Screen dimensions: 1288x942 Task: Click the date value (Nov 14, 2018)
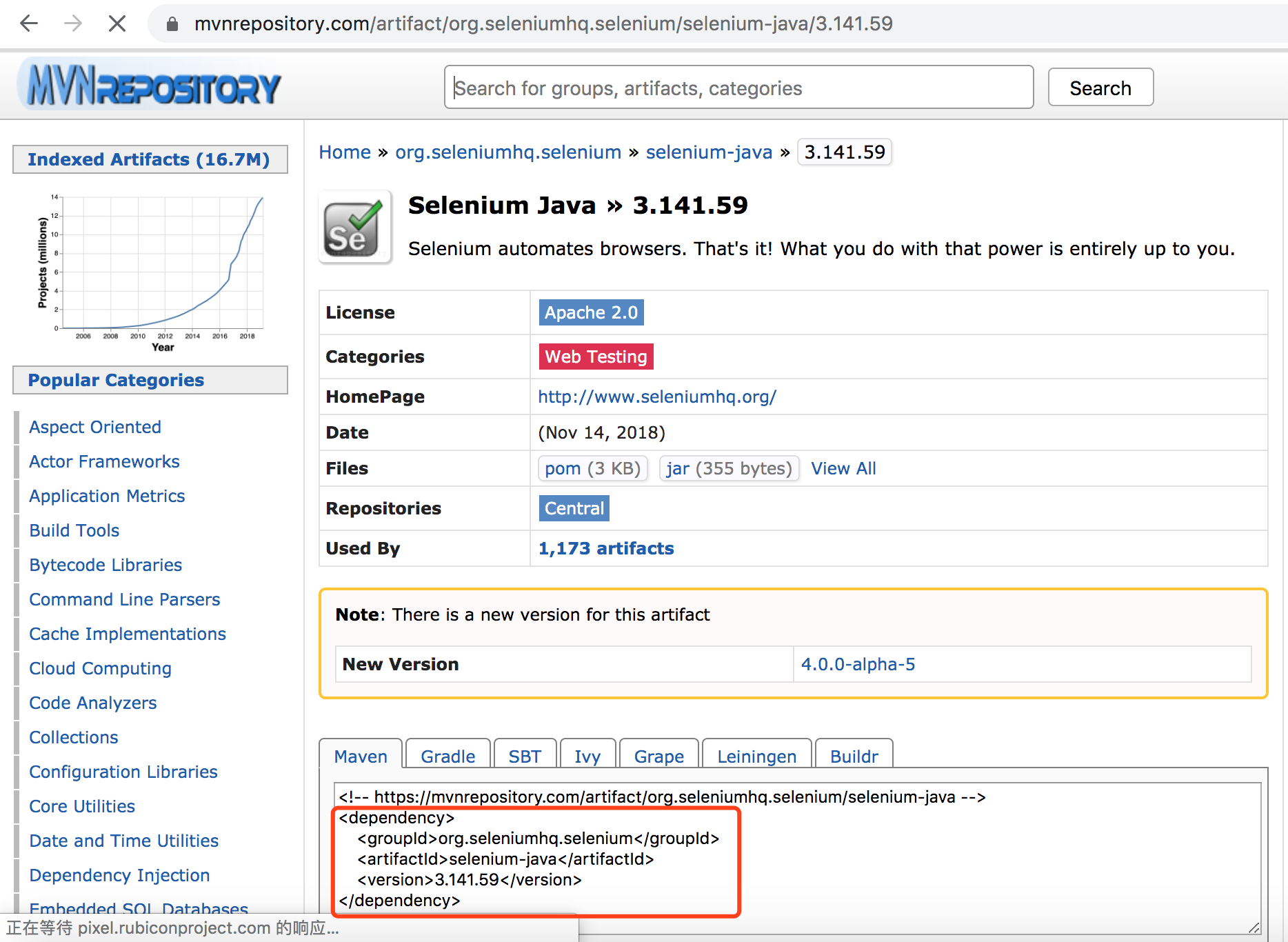[x=601, y=432]
